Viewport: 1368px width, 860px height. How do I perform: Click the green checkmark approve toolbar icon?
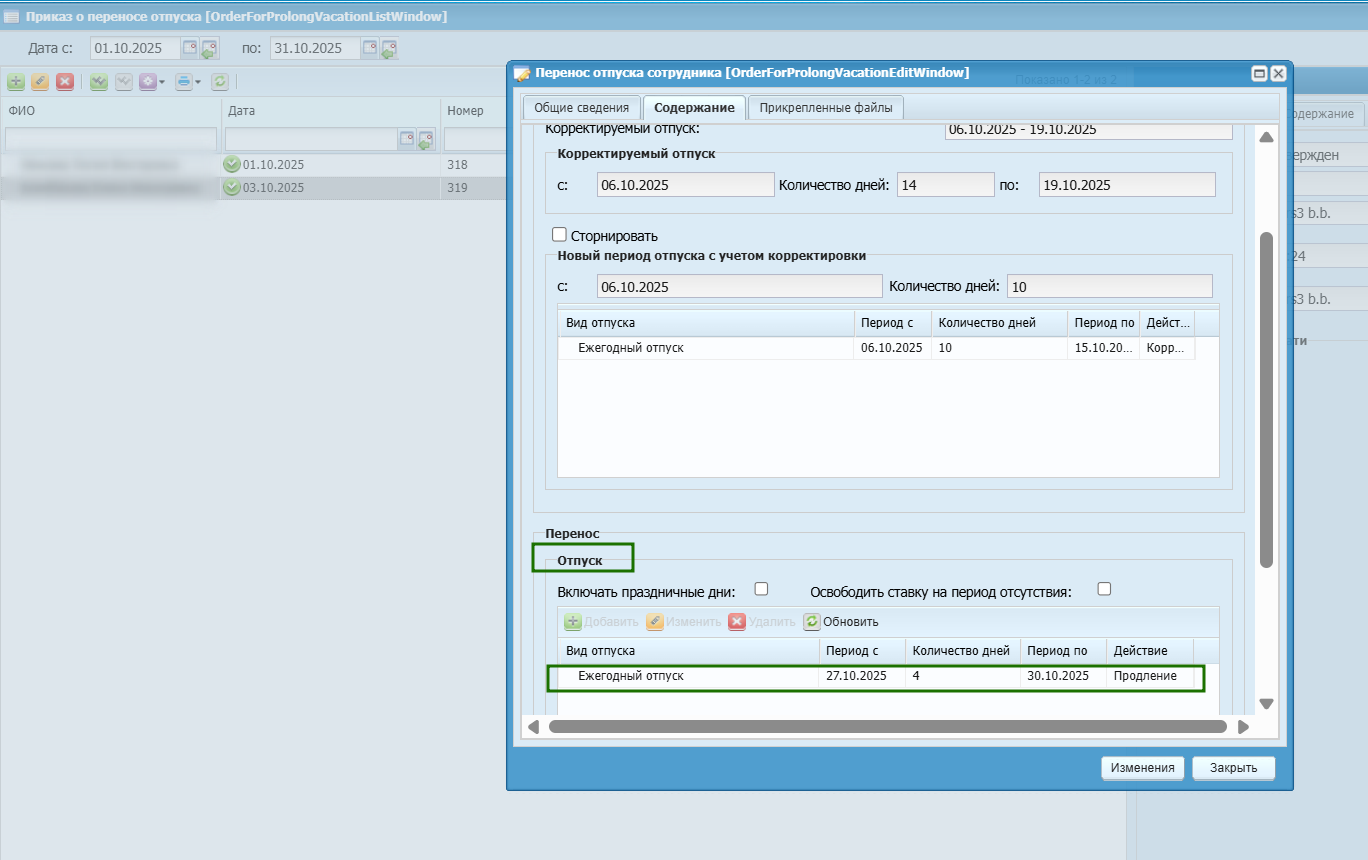[x=99, y=82]
